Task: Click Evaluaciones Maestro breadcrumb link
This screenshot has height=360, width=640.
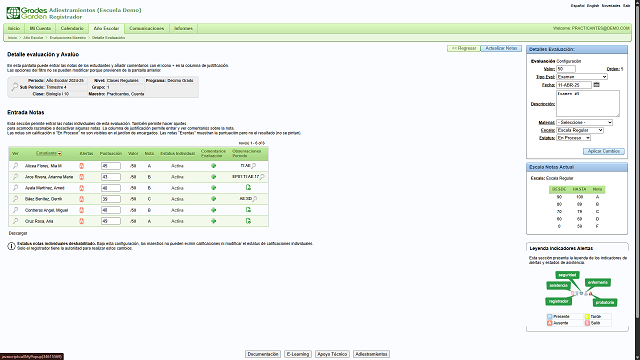Action: click(x=68, y=38)
